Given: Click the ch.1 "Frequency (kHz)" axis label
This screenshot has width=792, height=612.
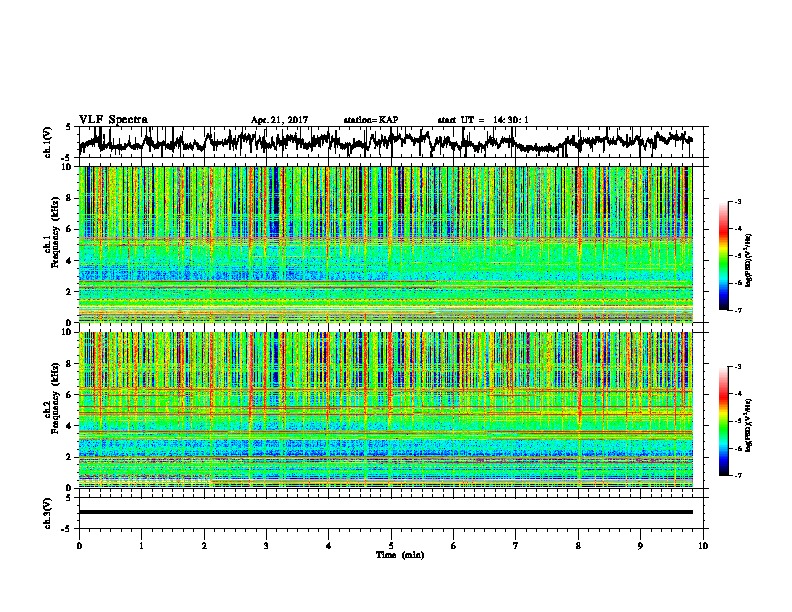Looking at the screenshot, I should [x=55, y=233].
